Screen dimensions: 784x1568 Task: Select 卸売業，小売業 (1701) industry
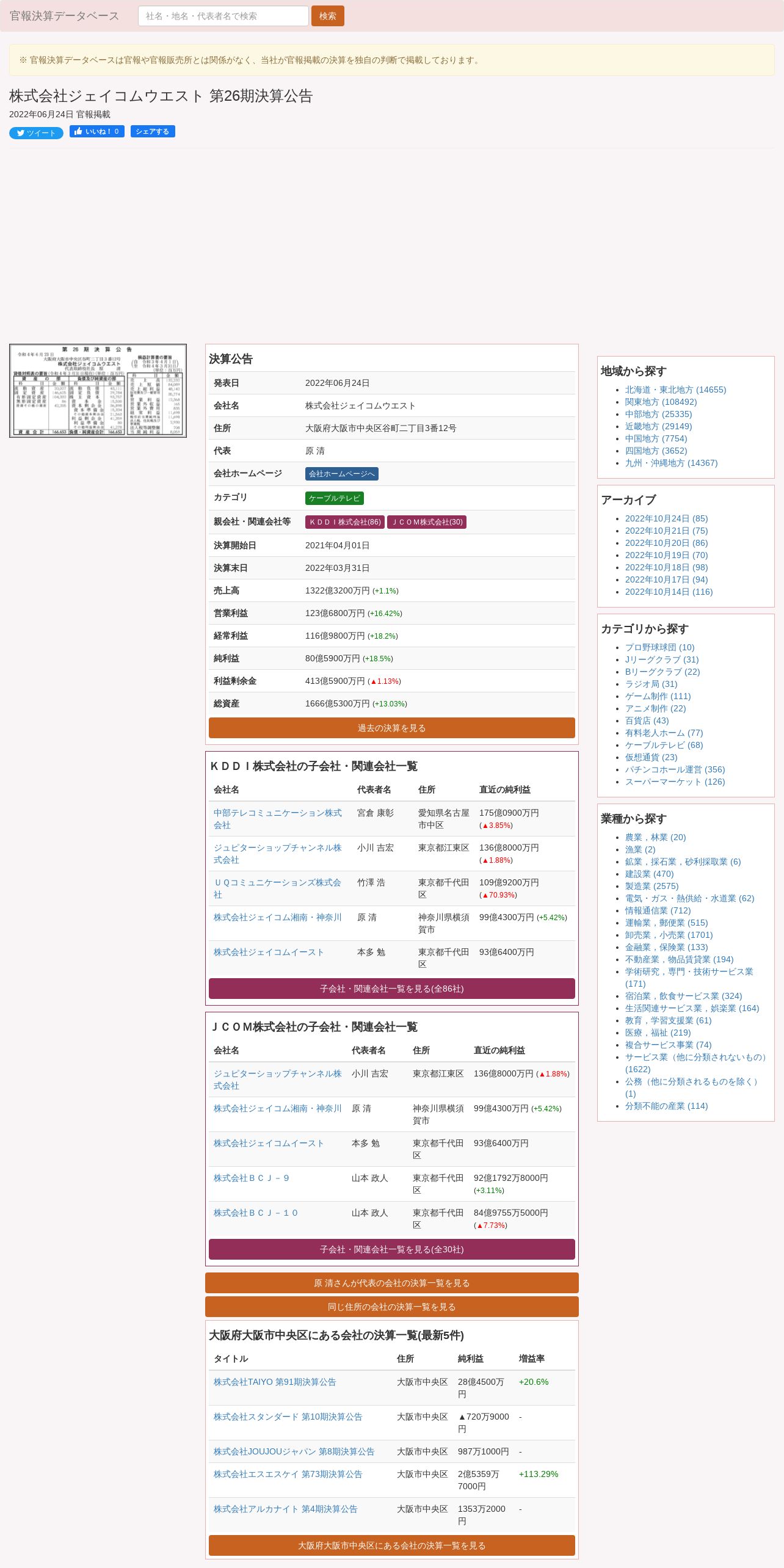click(669, 935)
